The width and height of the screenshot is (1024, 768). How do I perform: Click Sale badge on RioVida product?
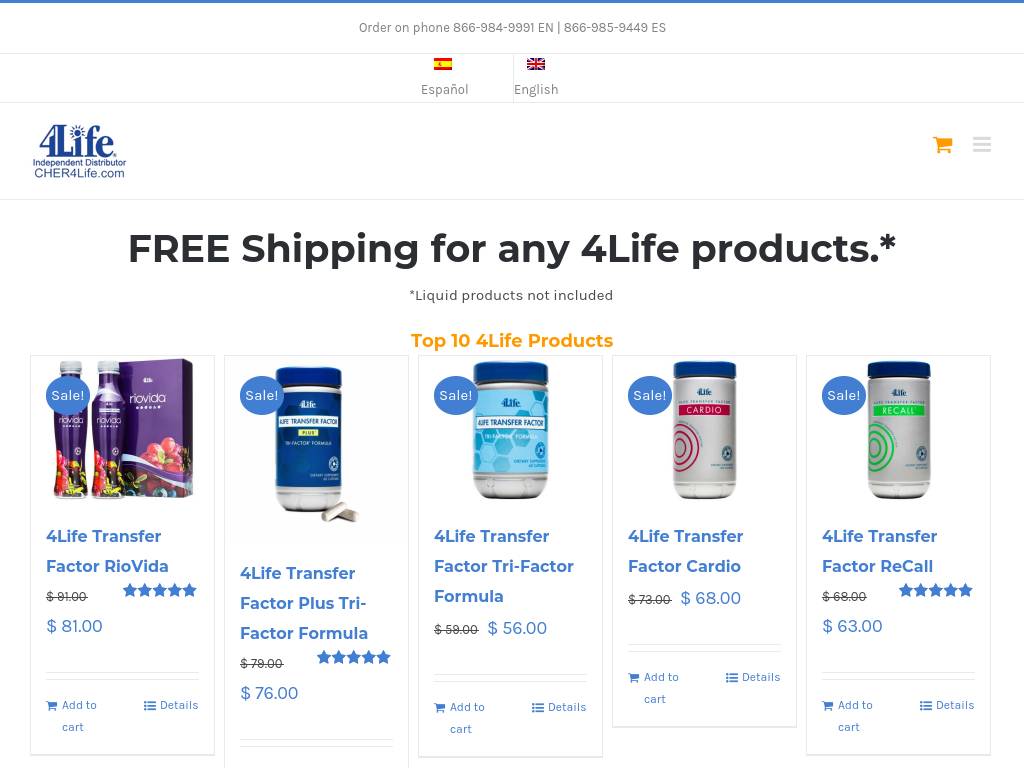tap(68, 395)
